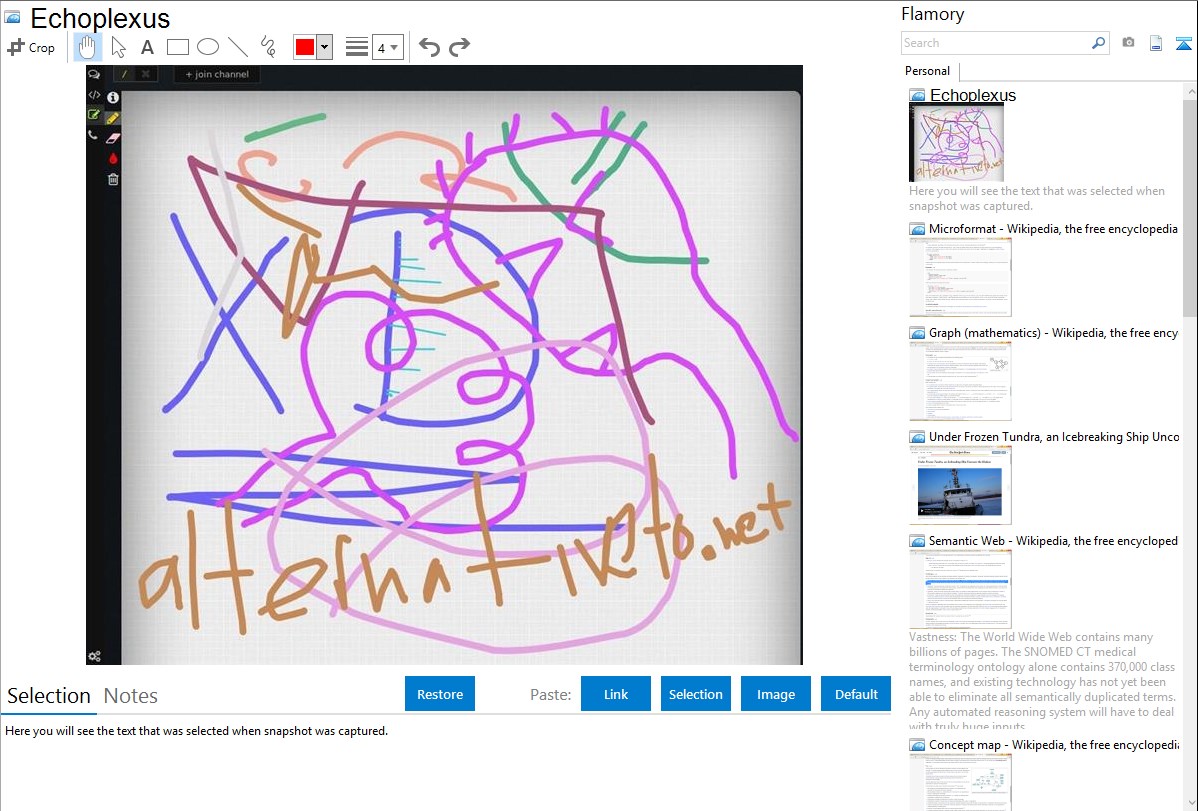Click the Paste Default button

point(856,694)
